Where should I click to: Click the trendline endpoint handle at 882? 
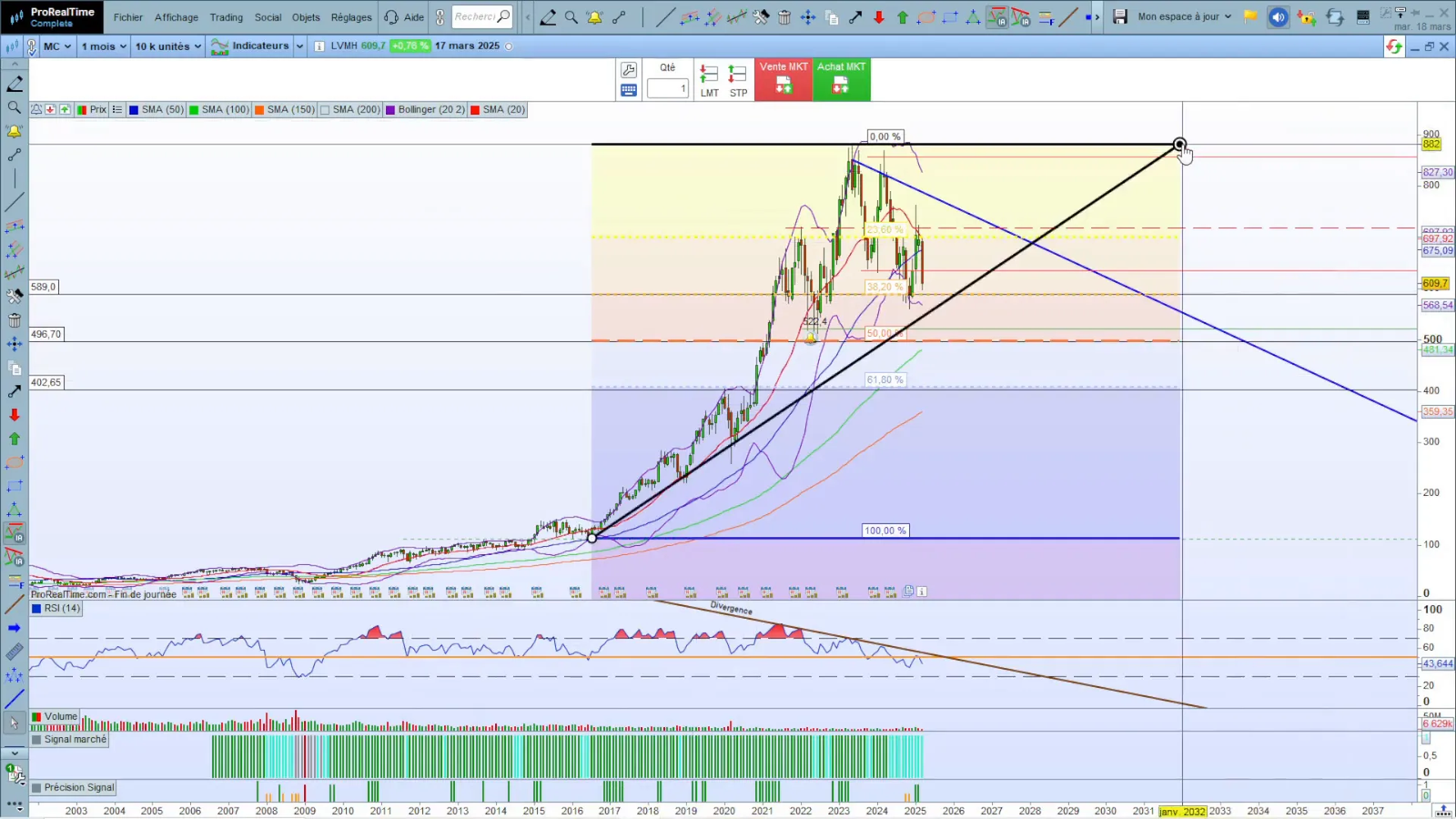click(1179, 145)
